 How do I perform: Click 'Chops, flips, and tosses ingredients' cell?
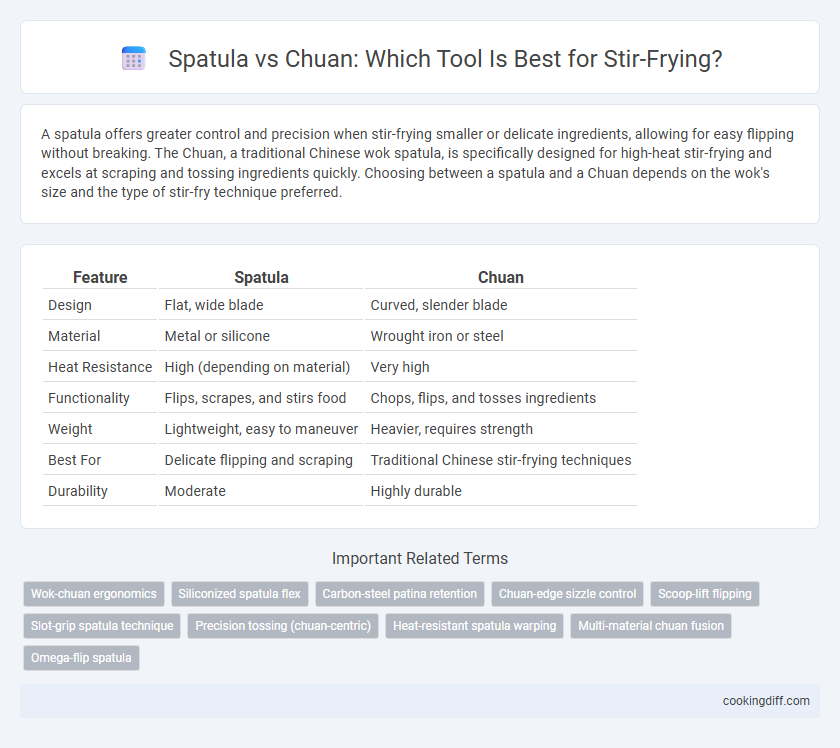click(501, 398)
